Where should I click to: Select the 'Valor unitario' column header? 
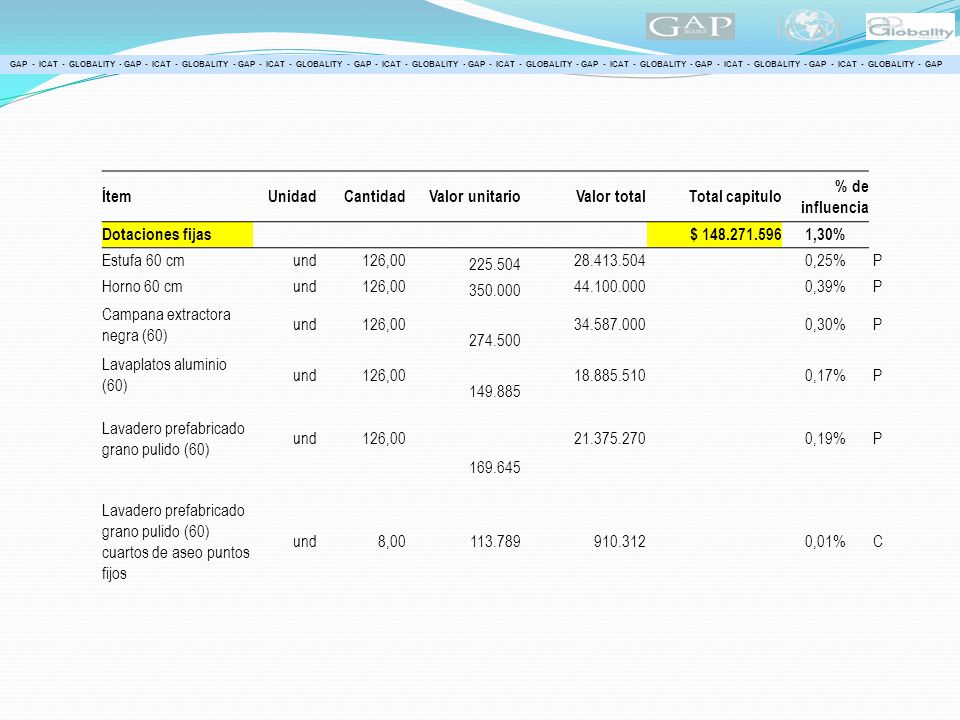[474, 197]
